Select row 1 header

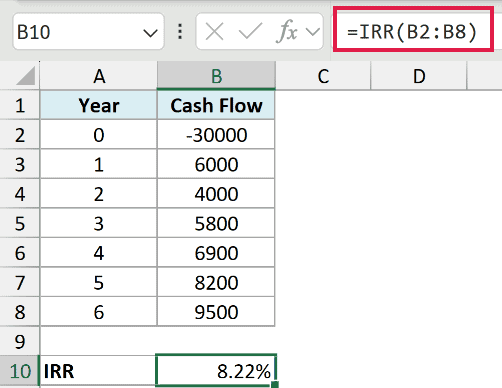(20, 105)
